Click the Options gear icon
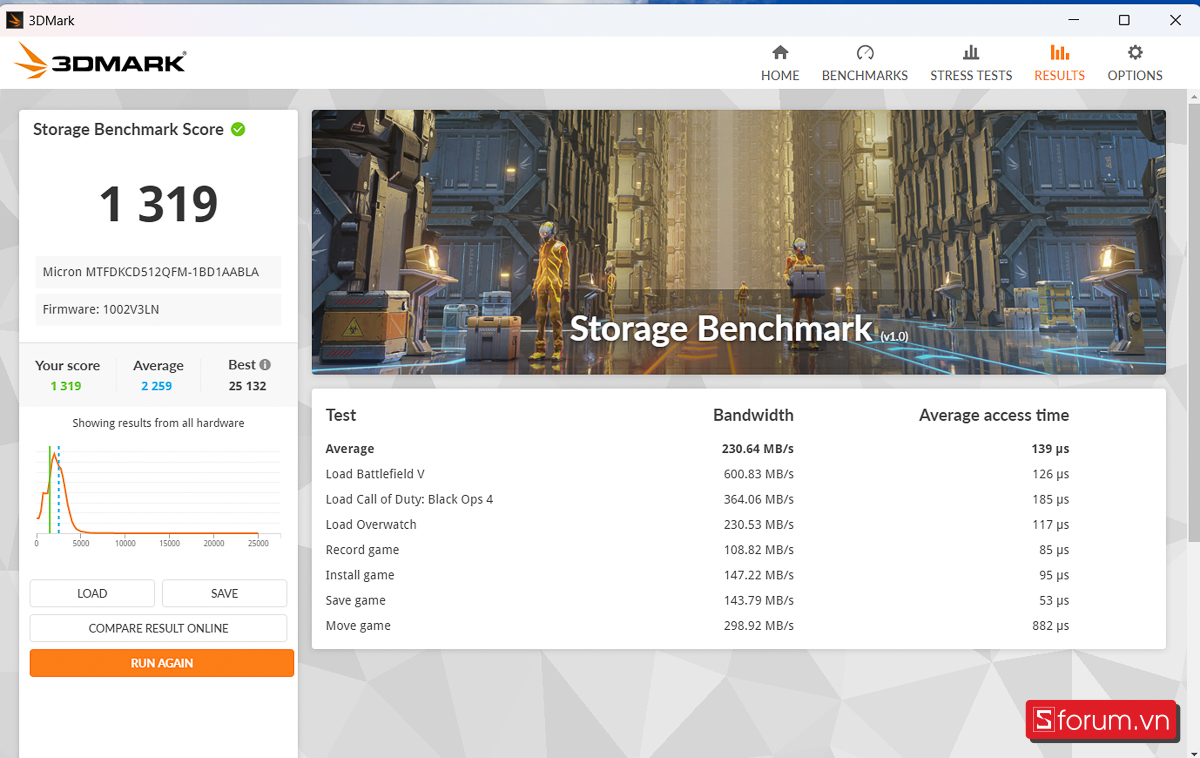The height and width of the screenshot is (758, 1200). (1135, 52)
